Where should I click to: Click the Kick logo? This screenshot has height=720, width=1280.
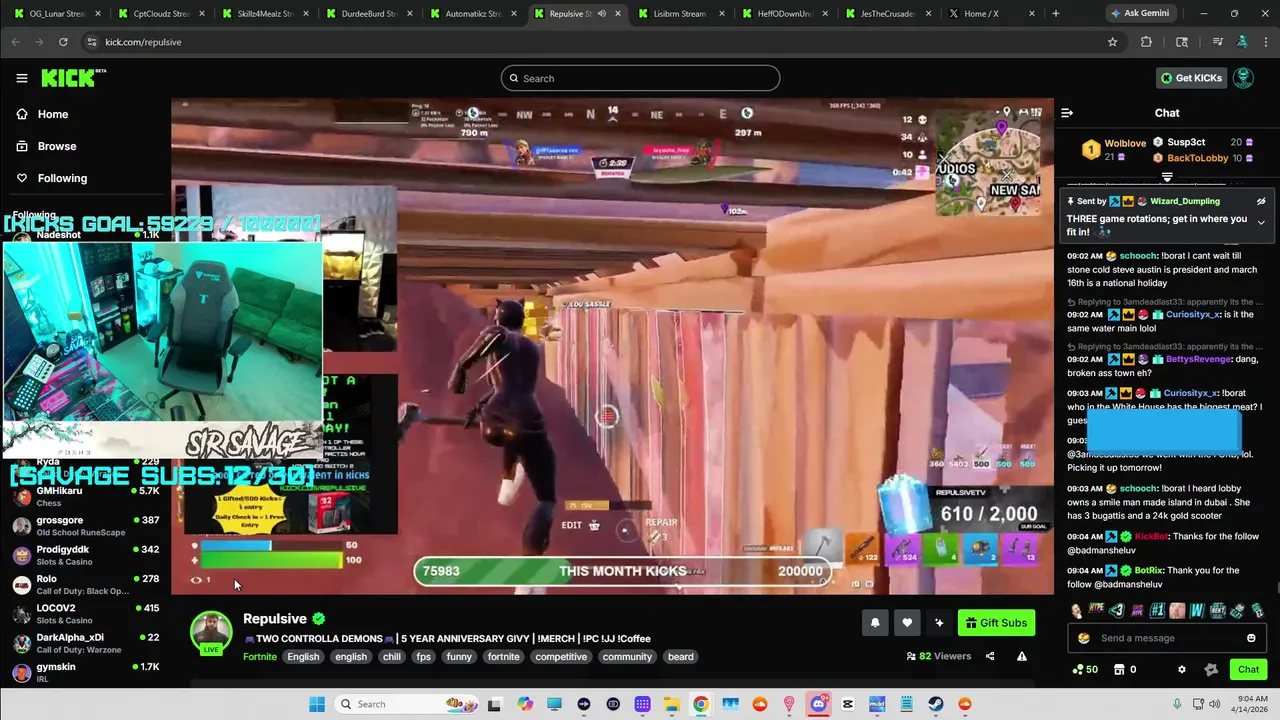pyautogui.click(x=73, y=78)
